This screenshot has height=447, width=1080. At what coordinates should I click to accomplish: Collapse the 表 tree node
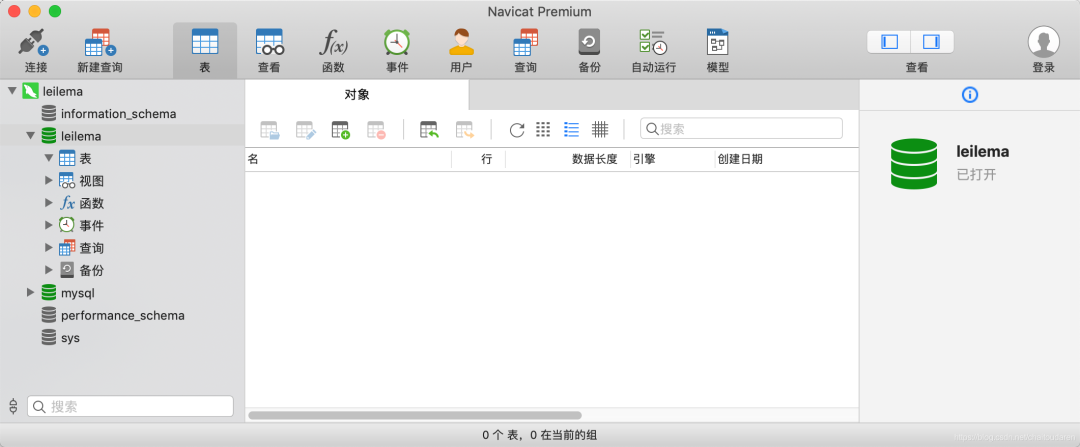coord(48,158)
